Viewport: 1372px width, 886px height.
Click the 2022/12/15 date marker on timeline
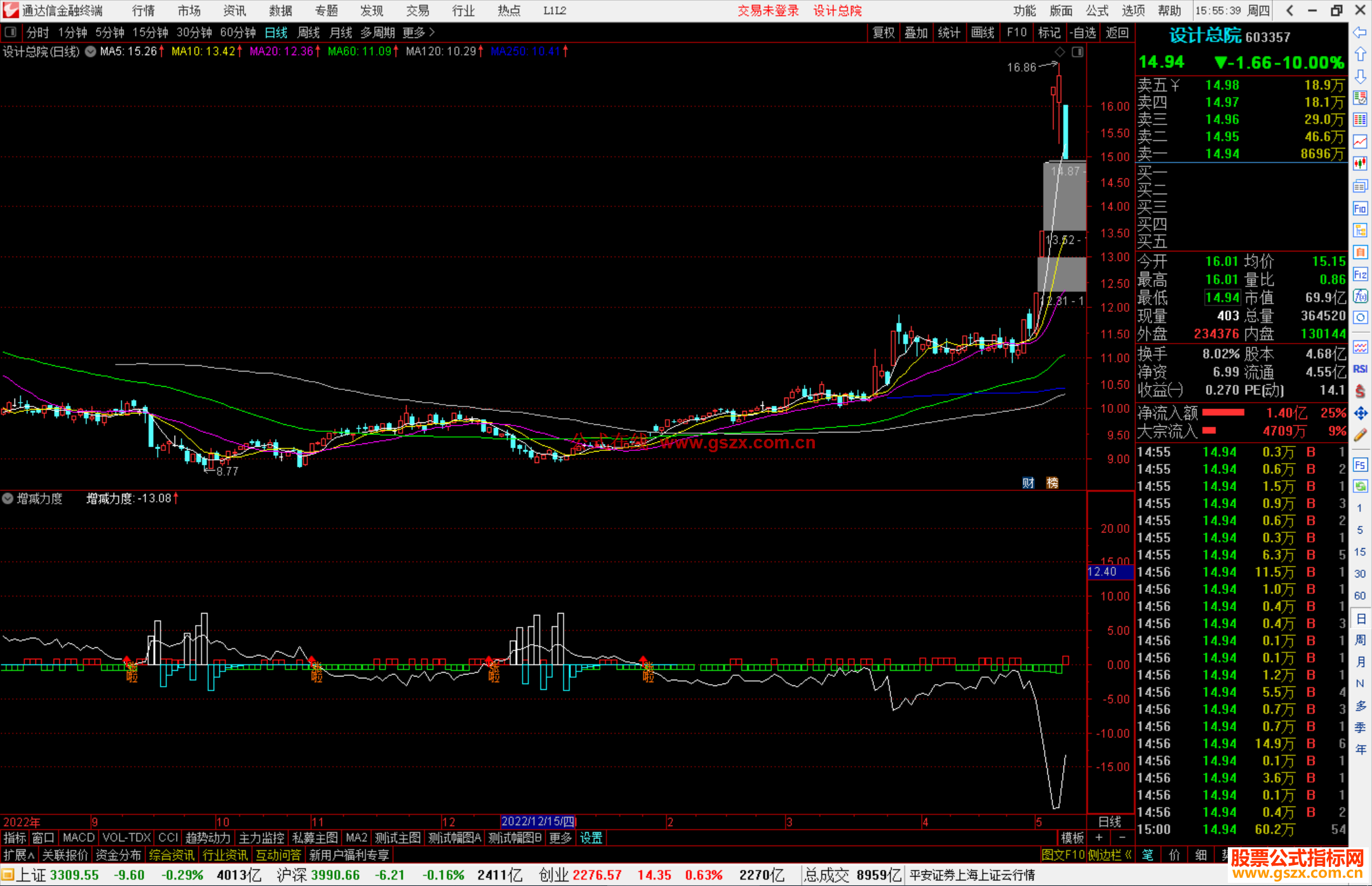point(537,822)
